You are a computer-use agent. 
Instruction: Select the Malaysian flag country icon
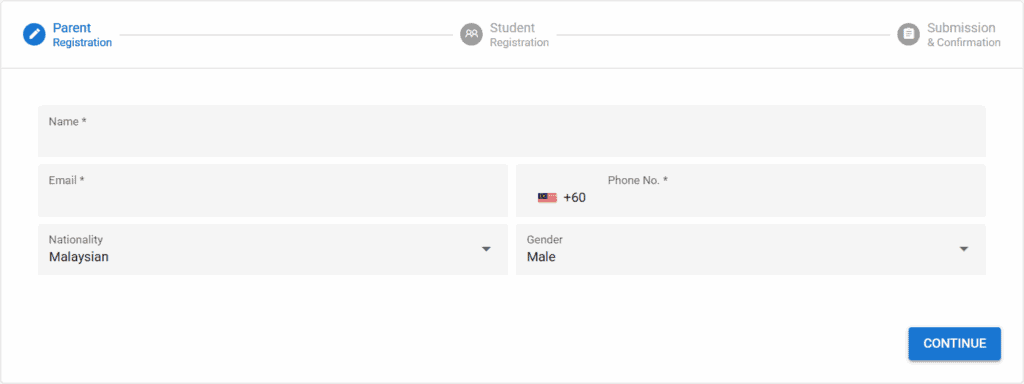[x=547, y=197]
